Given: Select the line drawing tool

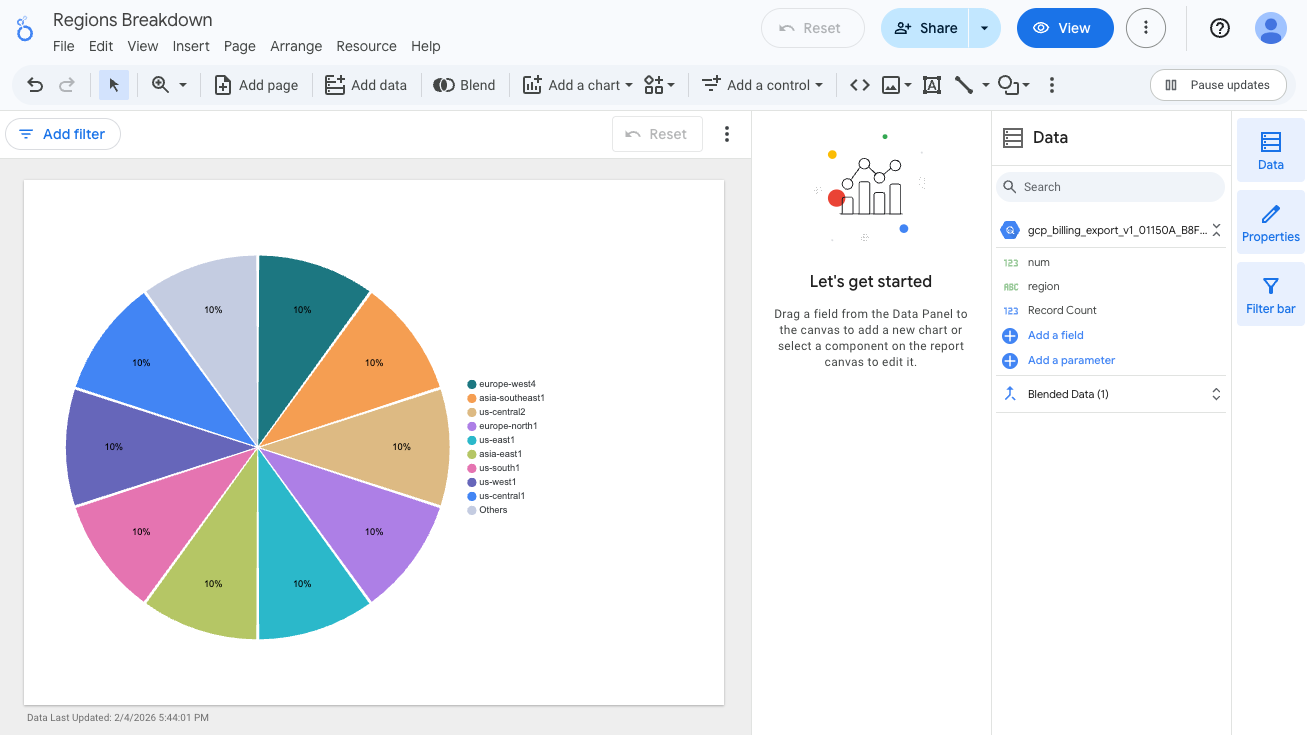Looking at the screenshot, I should (x=965, y=85).
